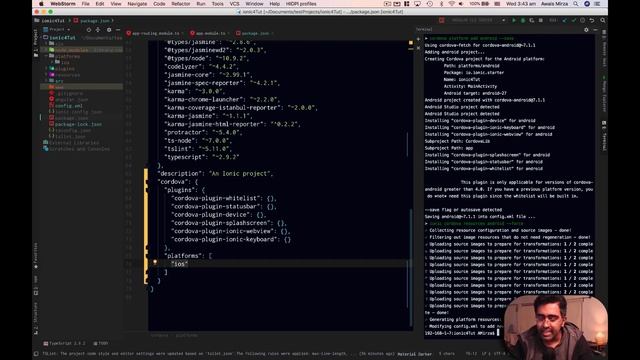This screenshot has height=360, width=640.
Task: Open the Window menu
Action: 254,4
